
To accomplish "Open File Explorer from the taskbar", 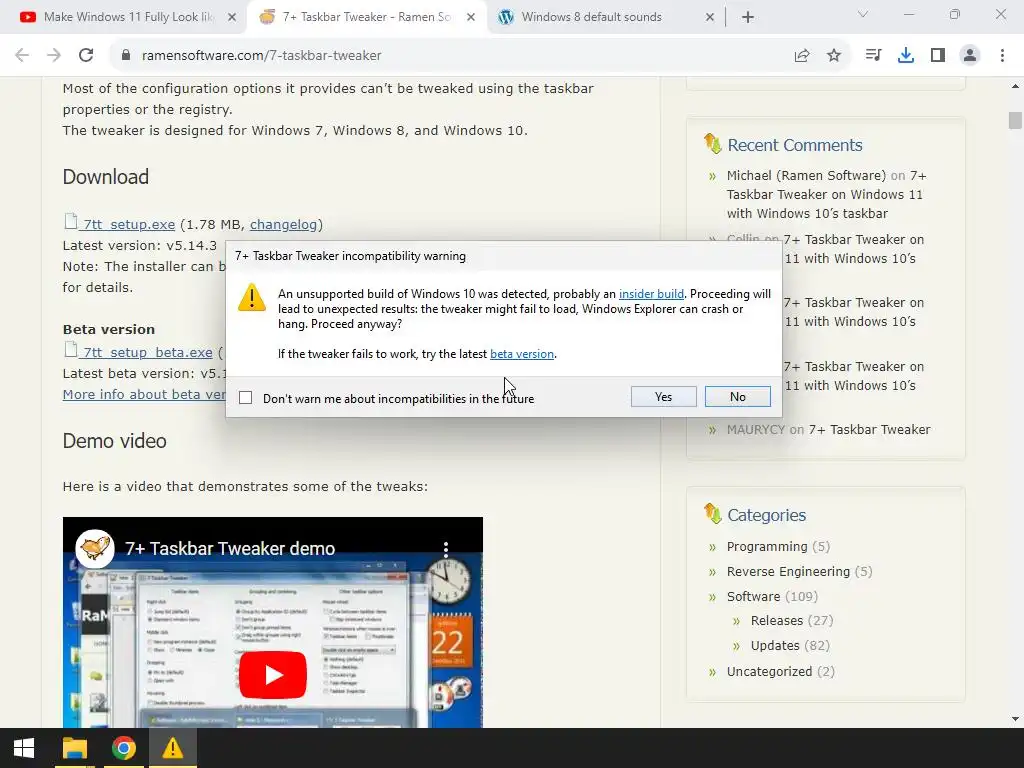I will coord(74,748).
